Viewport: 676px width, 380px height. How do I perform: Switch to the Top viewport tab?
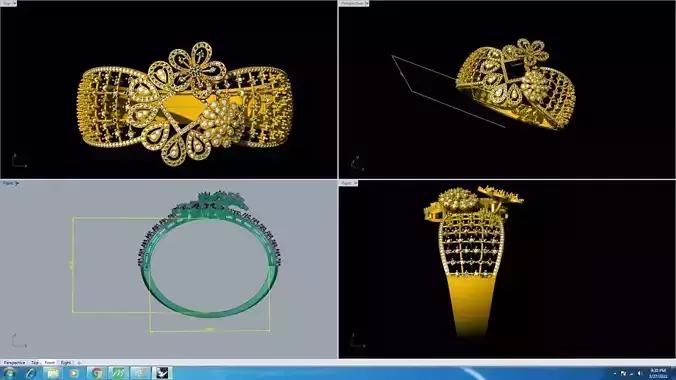click(x=35, y=363)
